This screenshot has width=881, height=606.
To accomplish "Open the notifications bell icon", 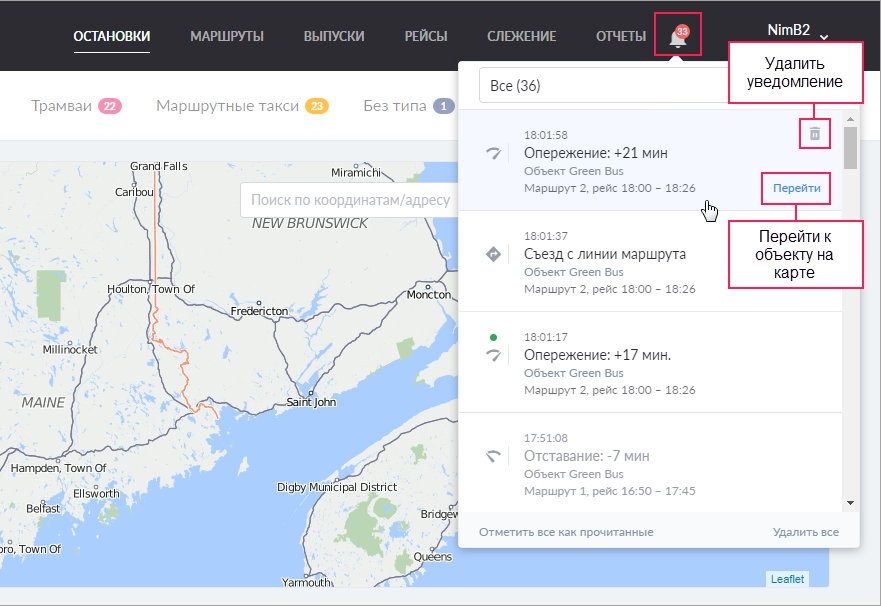I will [678, 37].
